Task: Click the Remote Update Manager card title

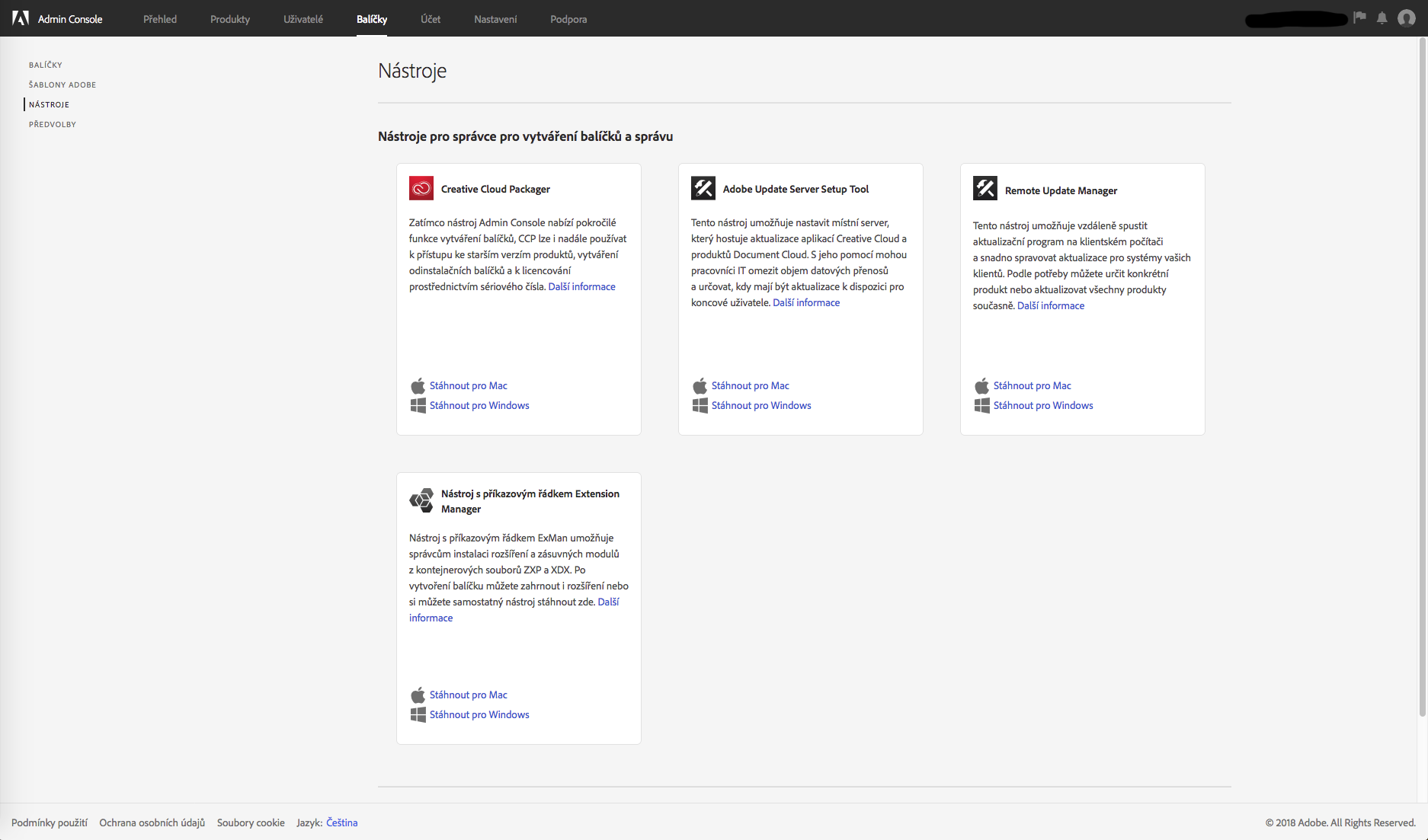Action: point(1061,190)
